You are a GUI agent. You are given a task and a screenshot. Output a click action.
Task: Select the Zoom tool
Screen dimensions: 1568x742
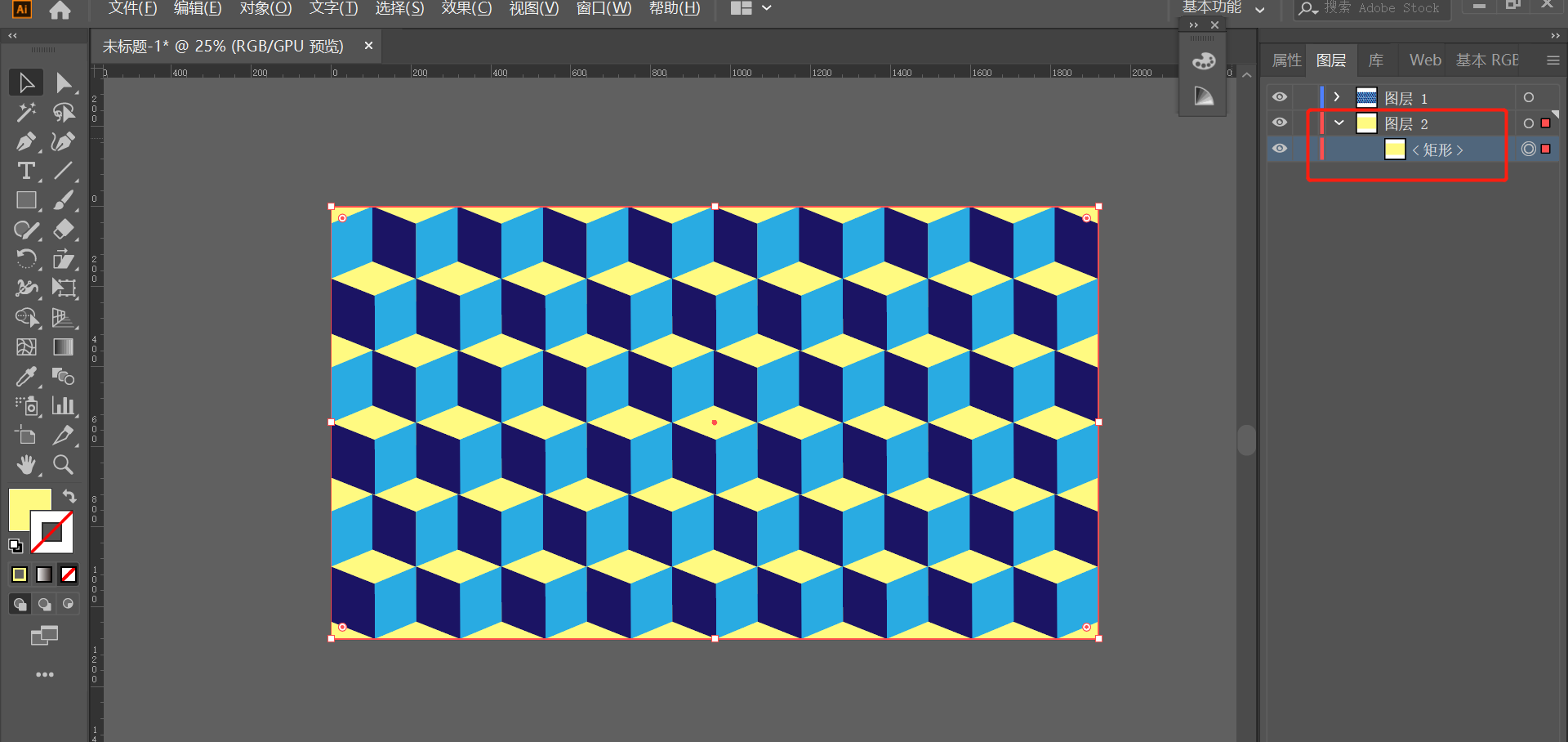pyautogui.click(x=64, y=464)
